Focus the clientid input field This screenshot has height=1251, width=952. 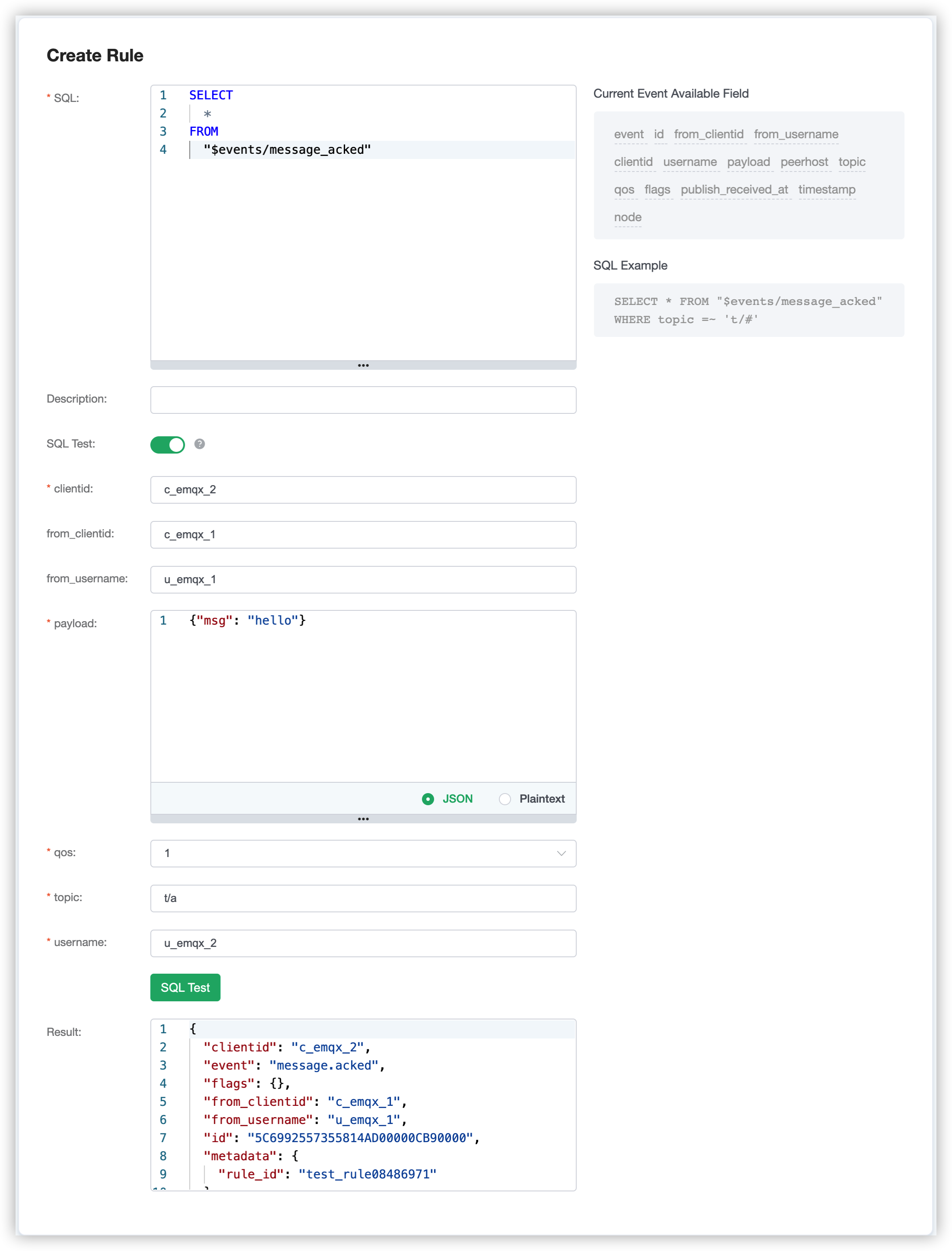363,489
